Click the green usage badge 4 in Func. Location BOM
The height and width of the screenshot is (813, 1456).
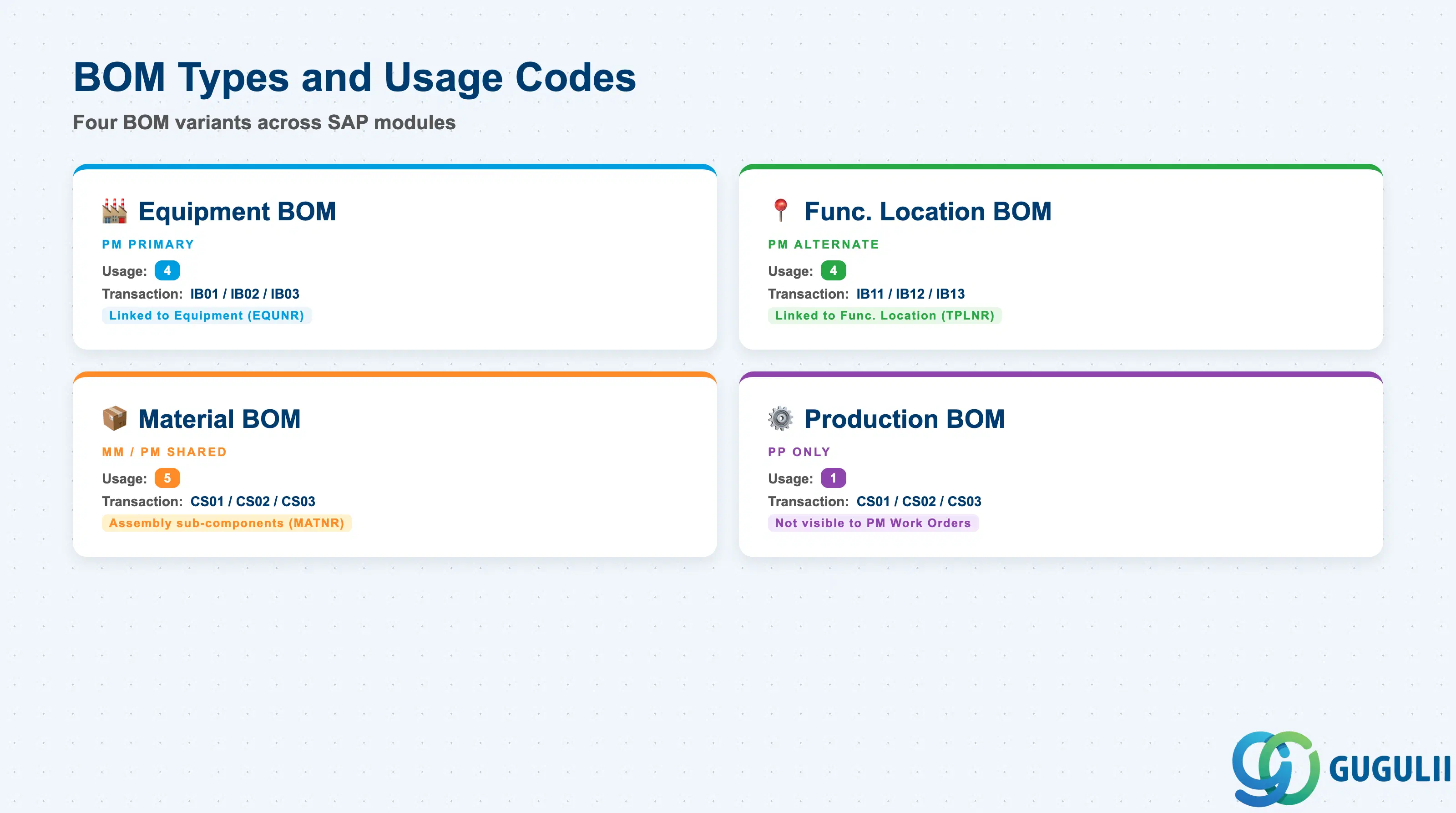833,271
